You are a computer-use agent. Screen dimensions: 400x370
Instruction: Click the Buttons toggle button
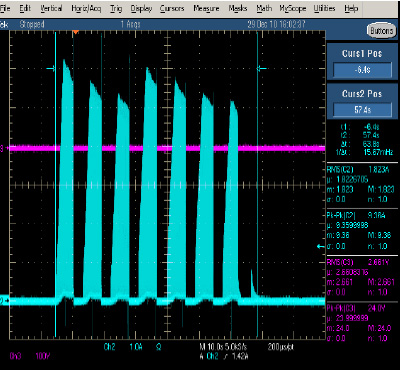coord(381,31)
